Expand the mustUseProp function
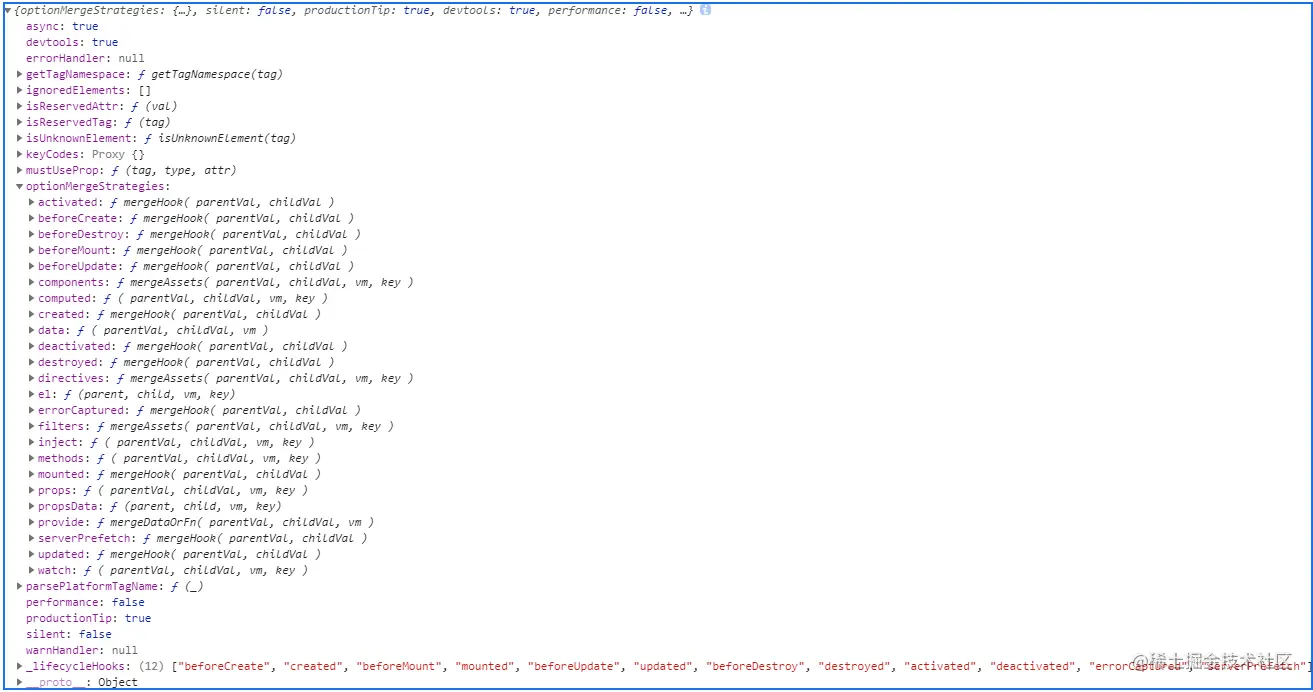1313x692 pixels. pos(19,170)
